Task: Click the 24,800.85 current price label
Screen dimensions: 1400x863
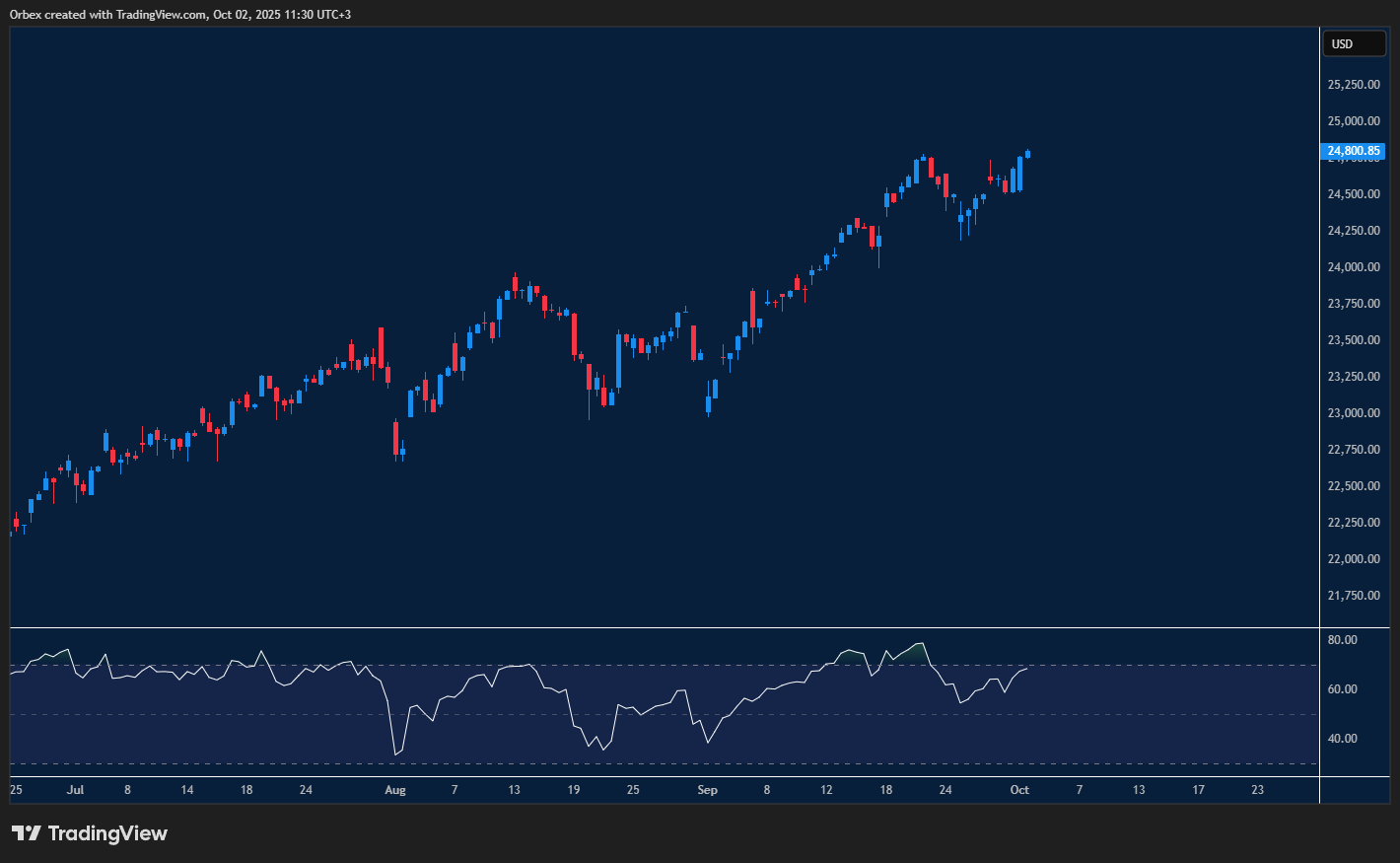Action: [x=1355, y=151]
